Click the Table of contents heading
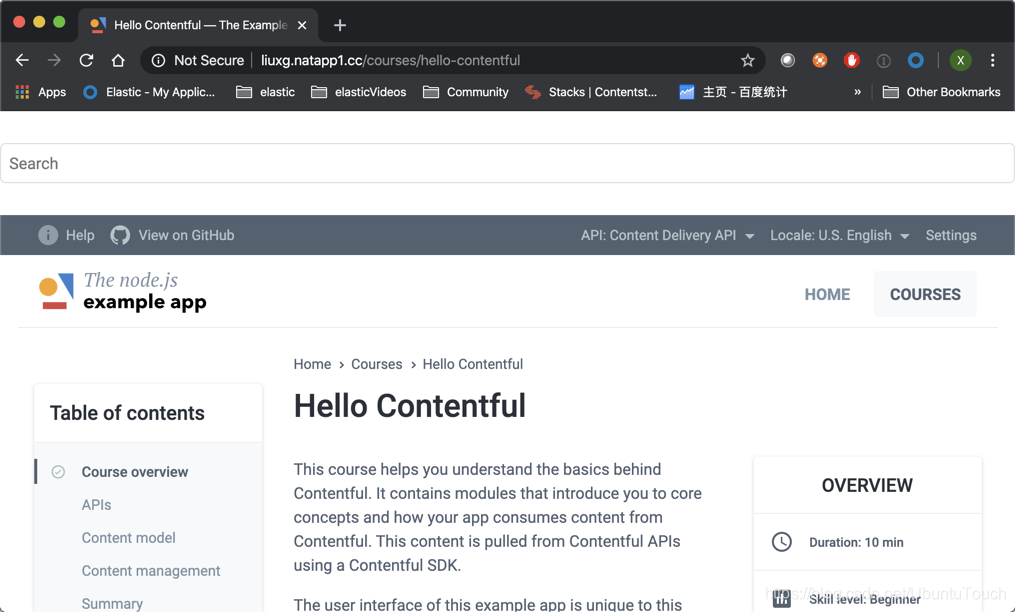This screenshot has width=1015, height=612. [127, 413]
